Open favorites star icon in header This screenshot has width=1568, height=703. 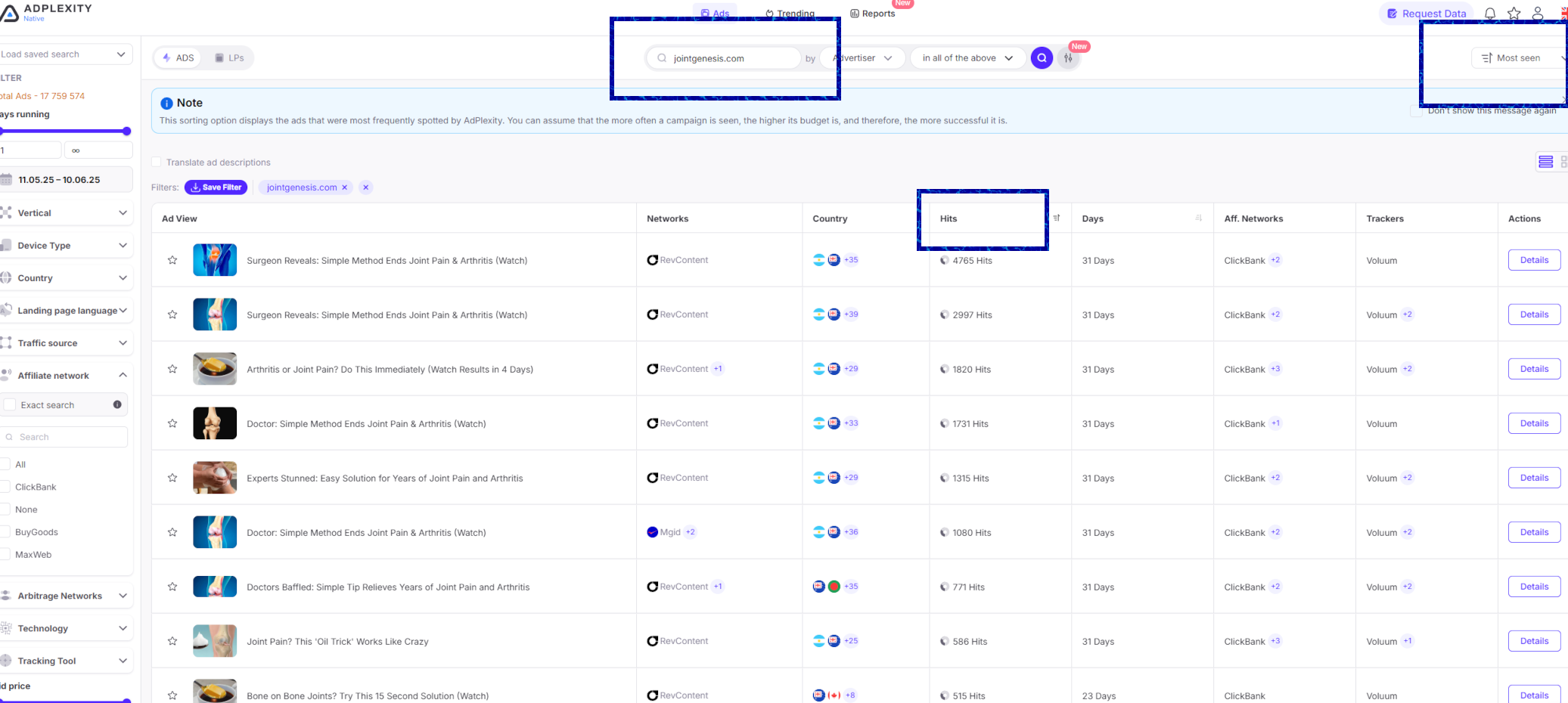pyautogui.click(x=1514, y=14)
